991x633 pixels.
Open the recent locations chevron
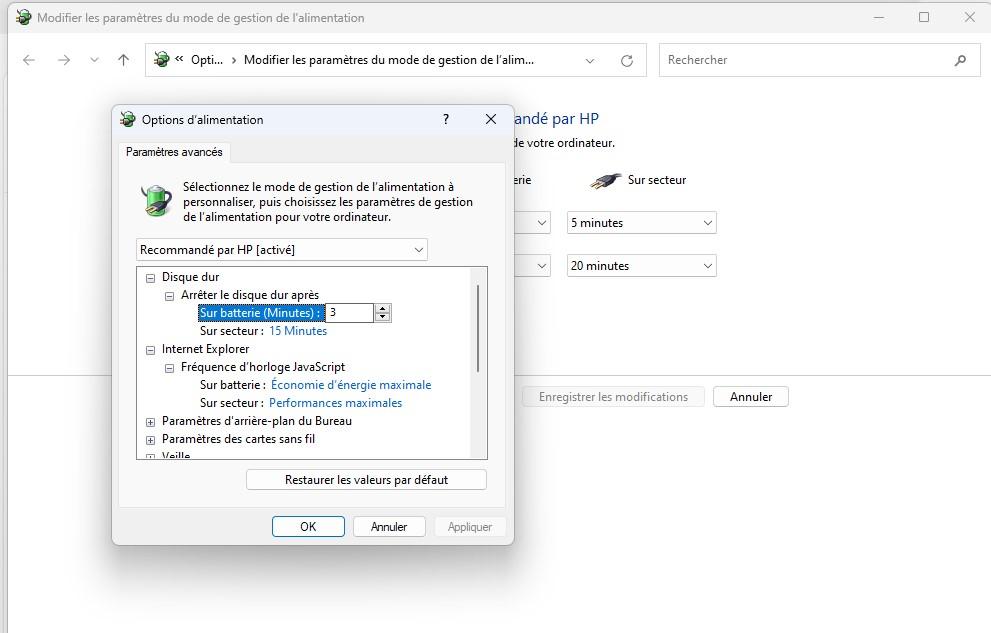94,60
